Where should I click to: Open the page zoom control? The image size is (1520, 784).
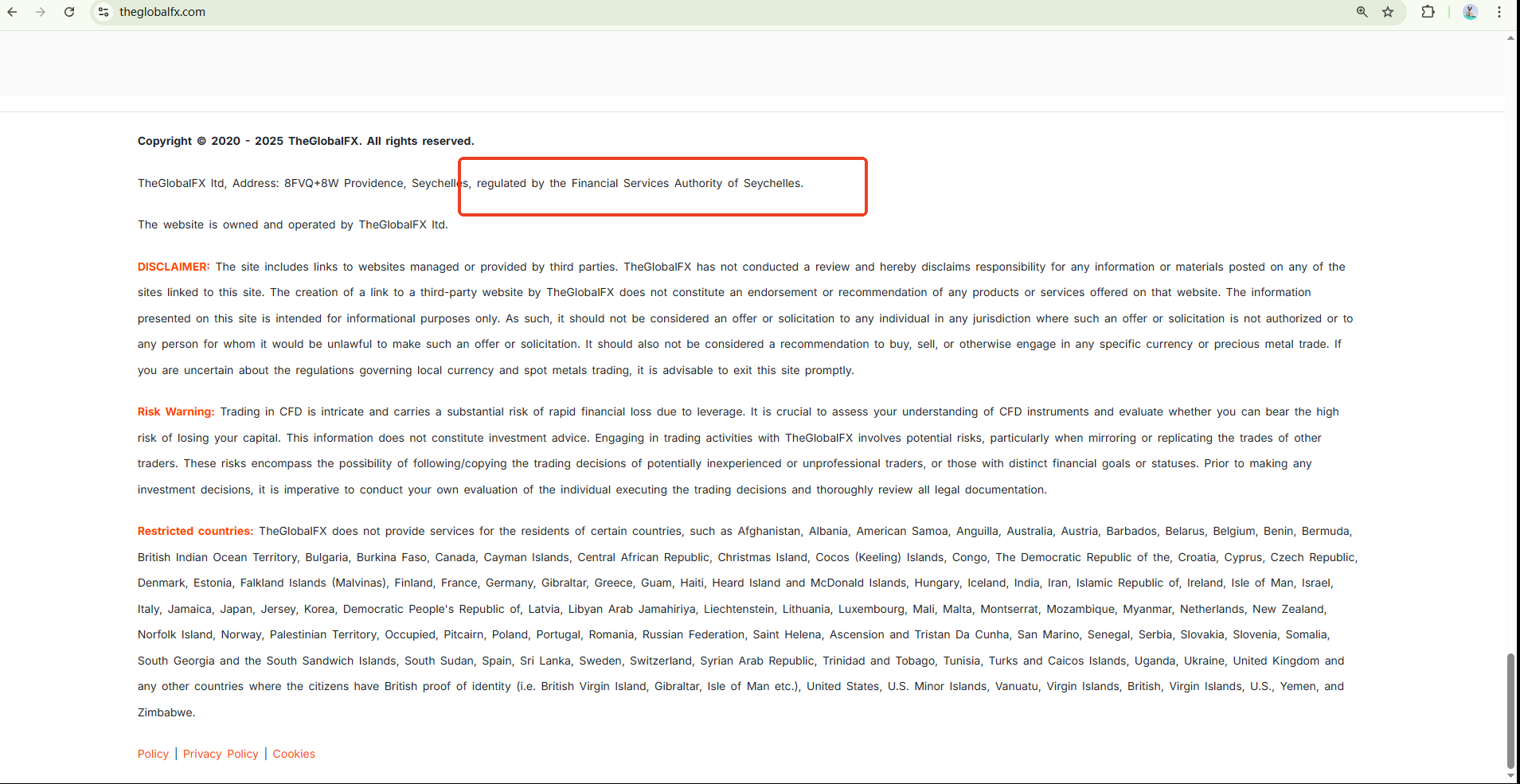tap(1362, 12)
